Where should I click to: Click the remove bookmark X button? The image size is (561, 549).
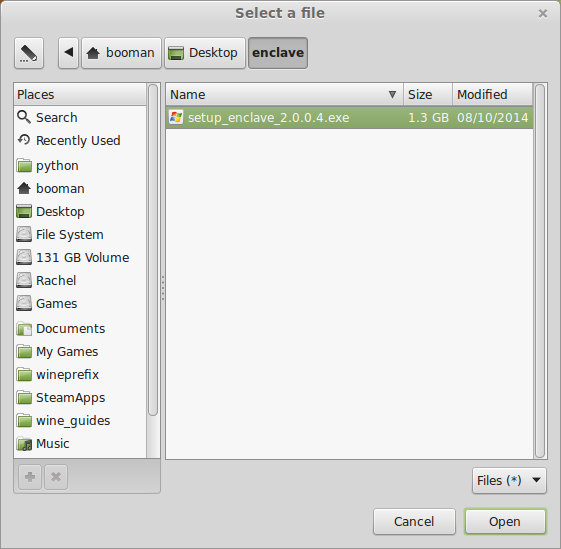56,477
